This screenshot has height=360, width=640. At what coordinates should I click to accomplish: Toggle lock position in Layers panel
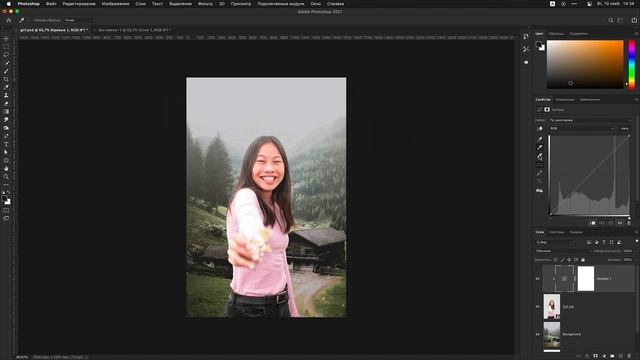[x=569, y=260]
